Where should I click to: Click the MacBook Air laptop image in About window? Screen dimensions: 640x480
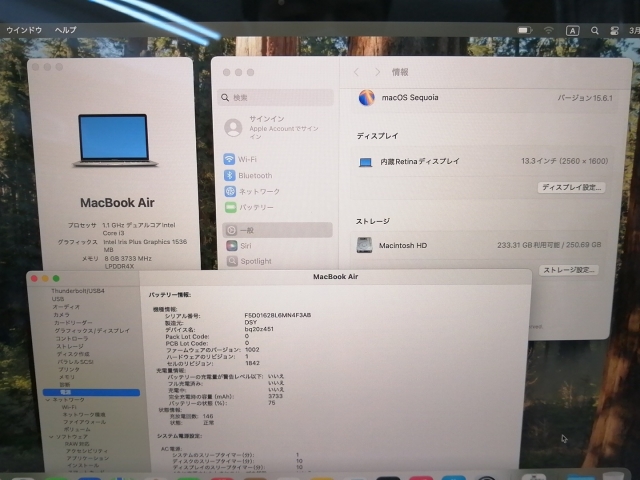(x=115, y=140)
